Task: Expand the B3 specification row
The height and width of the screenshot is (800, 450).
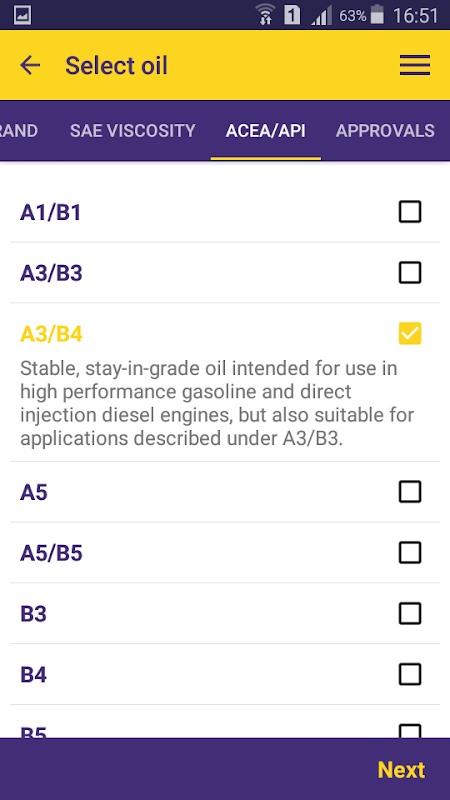Action: point(224,613)
